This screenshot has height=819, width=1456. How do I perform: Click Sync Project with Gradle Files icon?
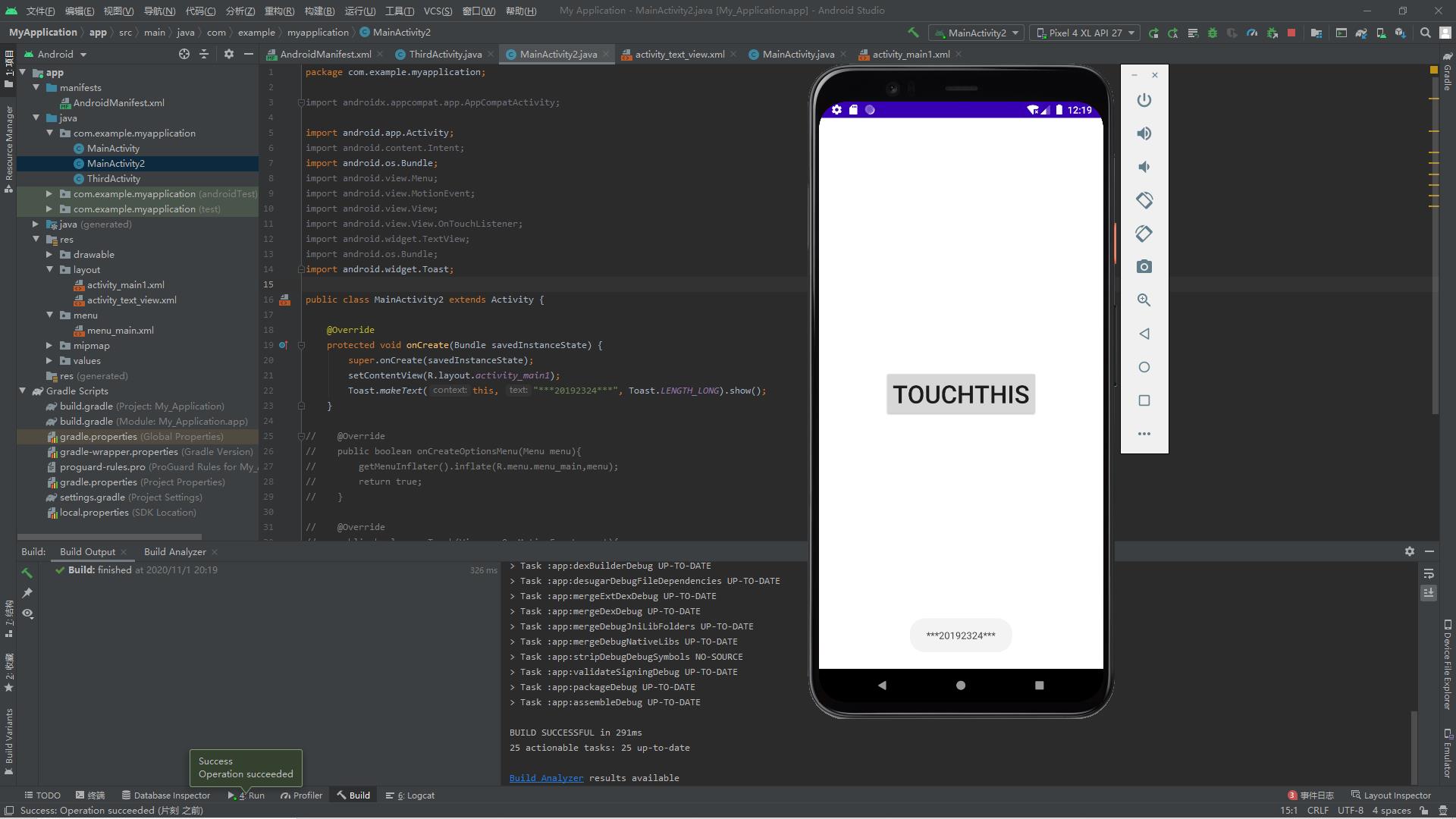click(1361, 33)
